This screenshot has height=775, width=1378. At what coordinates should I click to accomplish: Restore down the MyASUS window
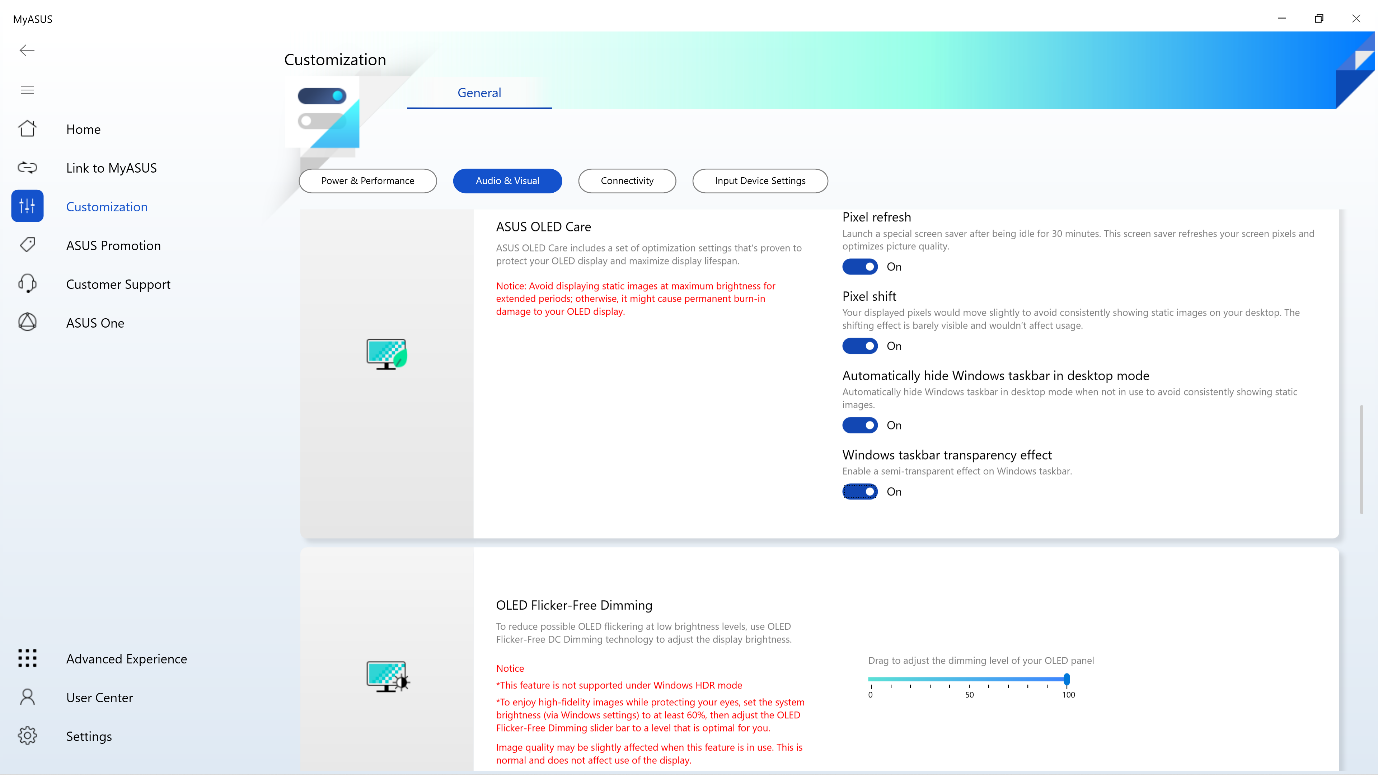[x=1319, y=18]
